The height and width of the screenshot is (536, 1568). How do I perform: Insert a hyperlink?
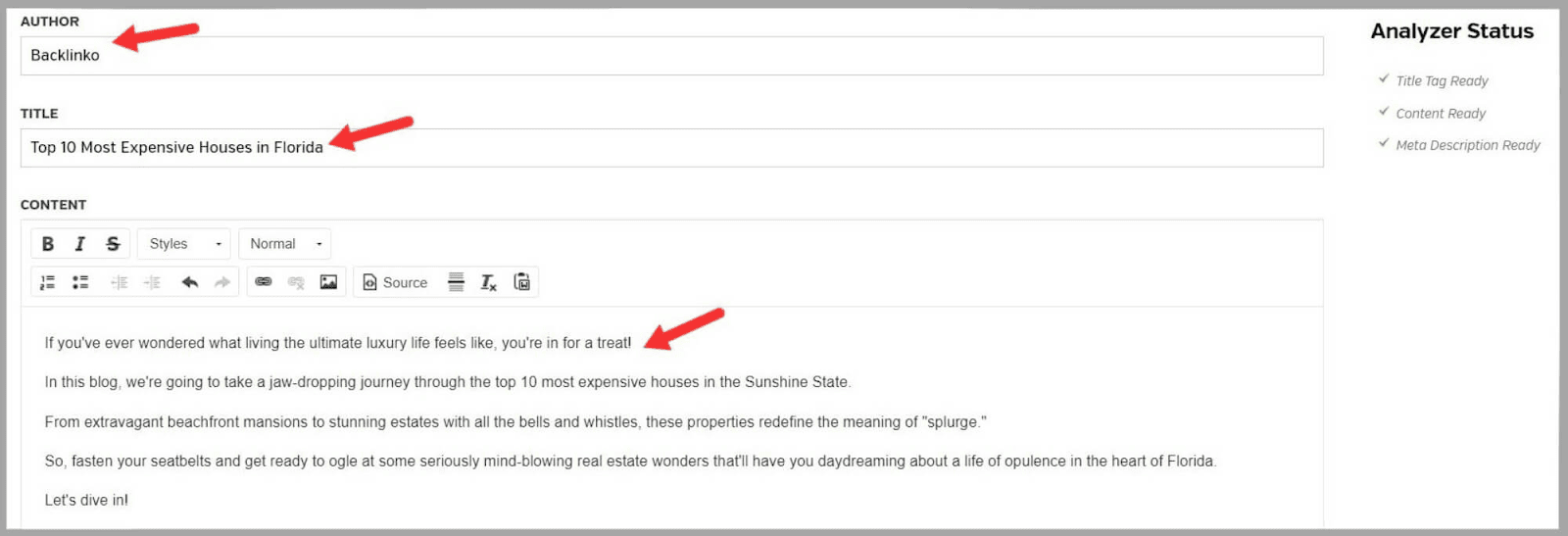point(264,282)
